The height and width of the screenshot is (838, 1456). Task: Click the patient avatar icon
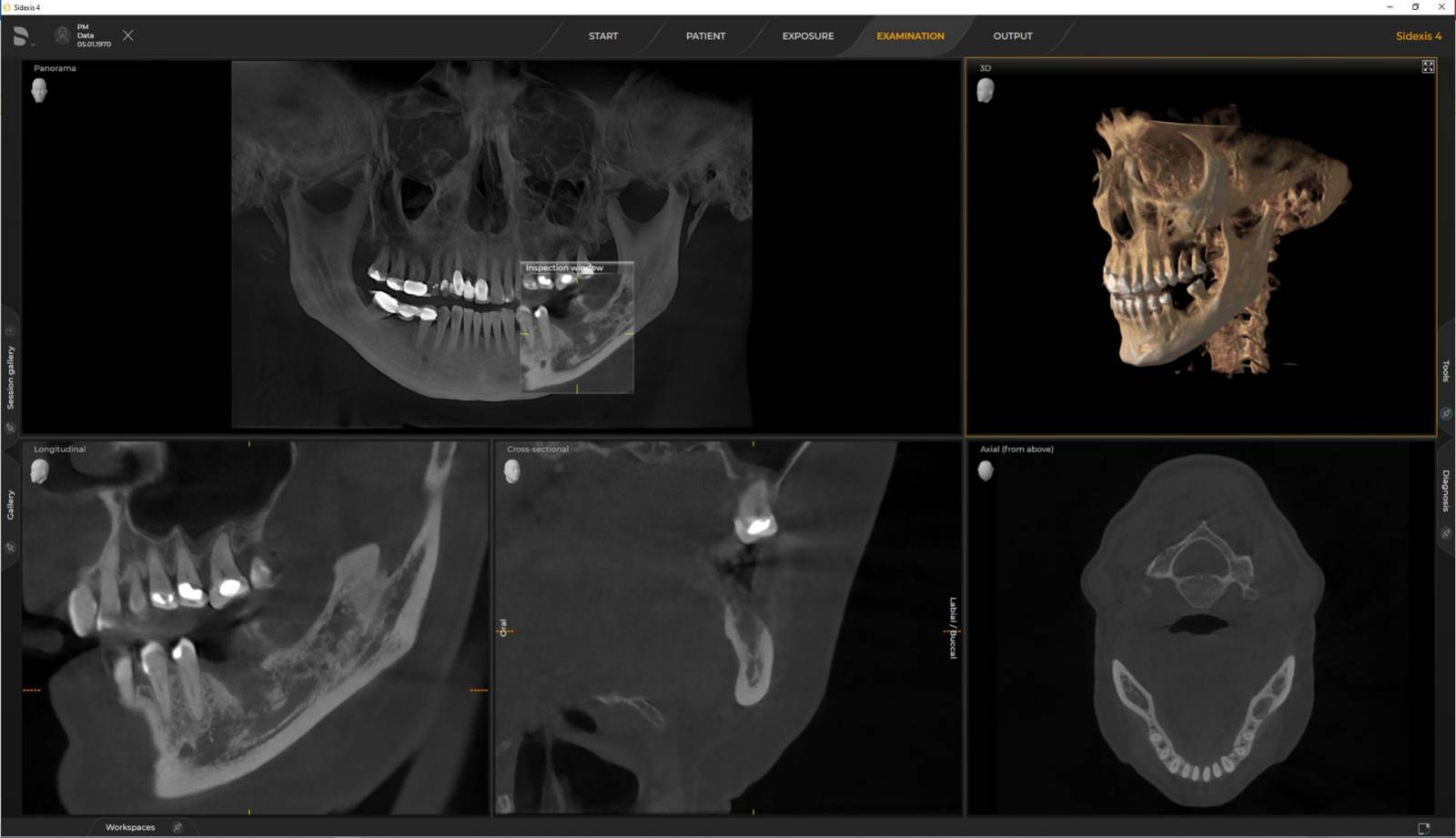tap(61, 35)
